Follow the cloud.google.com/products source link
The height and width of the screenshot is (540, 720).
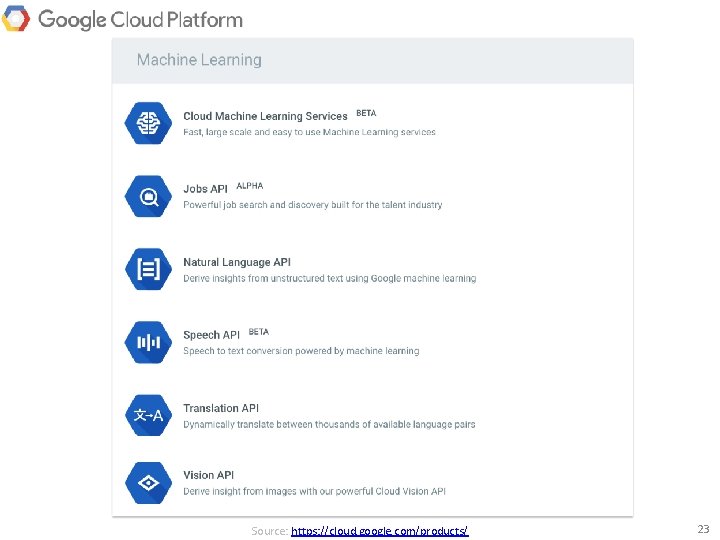pyautogui.click(x=380, y=531)
